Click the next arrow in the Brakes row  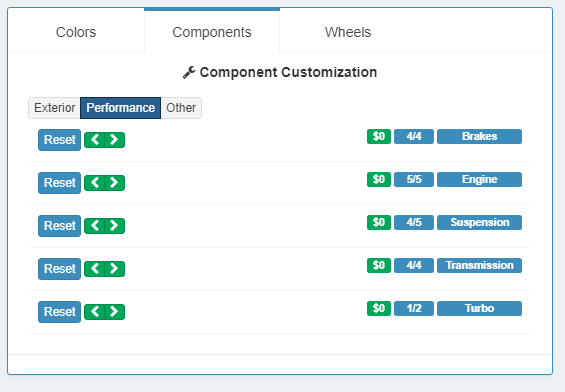click(x=115, y=140)
